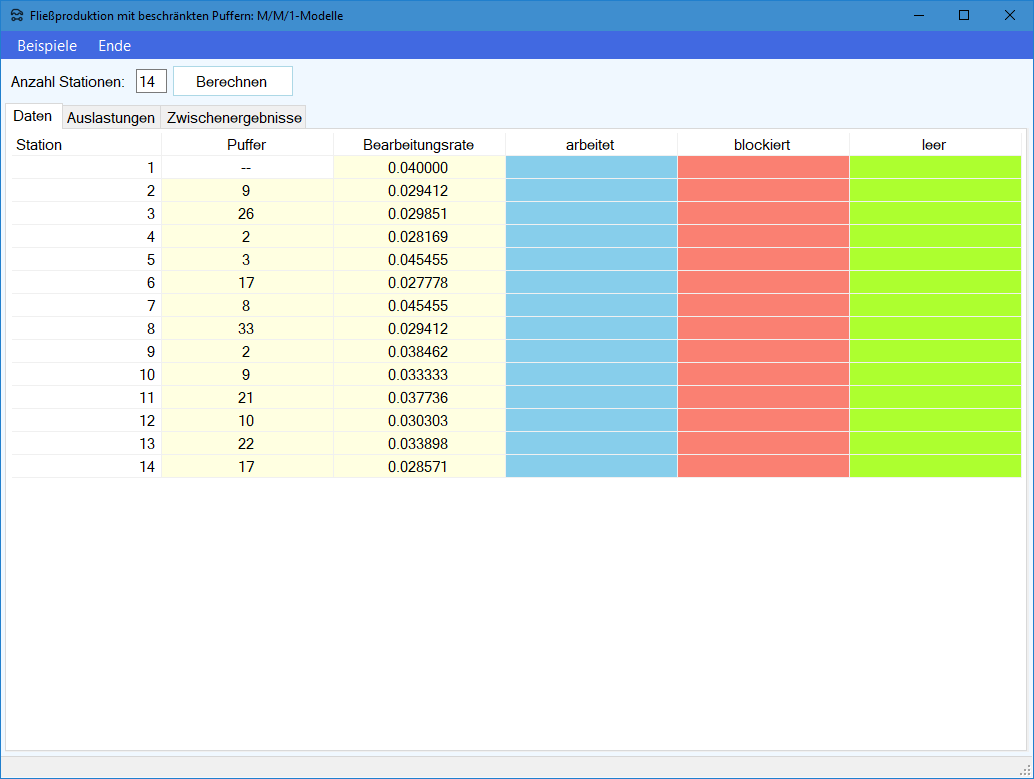The width and height of the screenshot is (1034, 779).
Task: Select Bearbeitungsrate 0.028571 of station 14
Action: tap(418, 467)
